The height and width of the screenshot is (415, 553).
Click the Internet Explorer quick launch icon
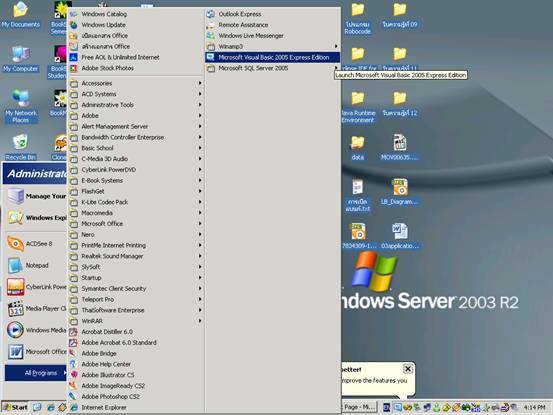(51, 408)
